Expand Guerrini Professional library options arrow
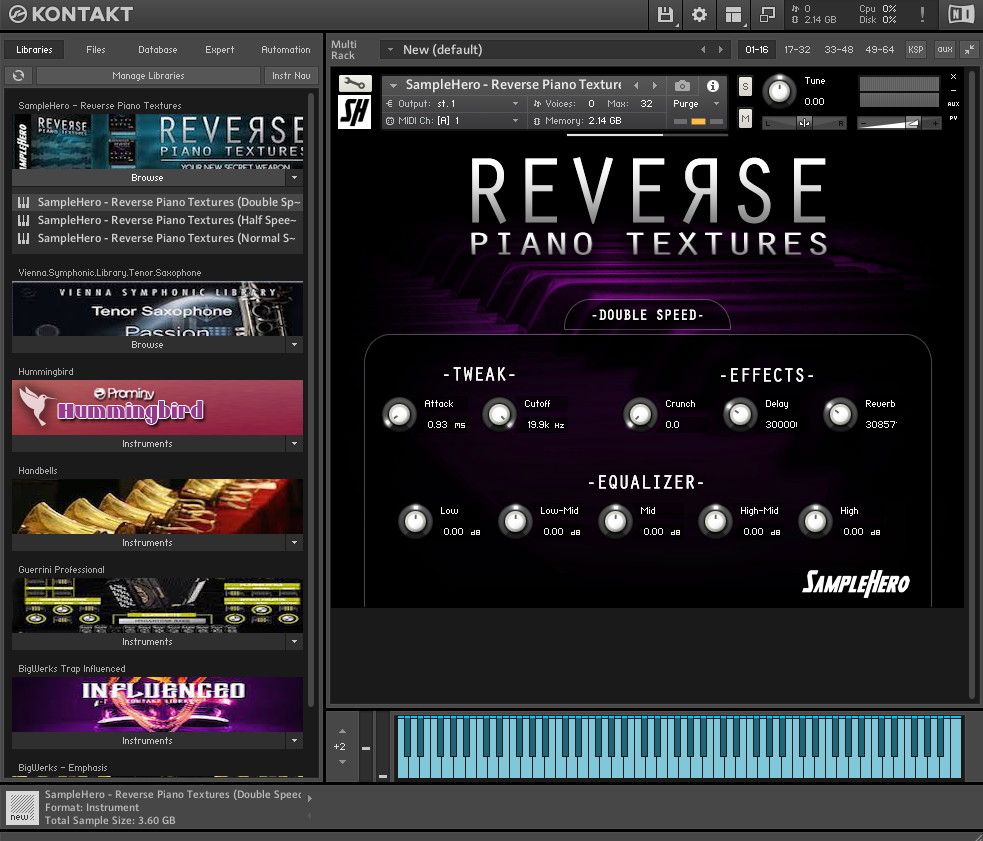This screenshot has height=841, width=983. 295,642
